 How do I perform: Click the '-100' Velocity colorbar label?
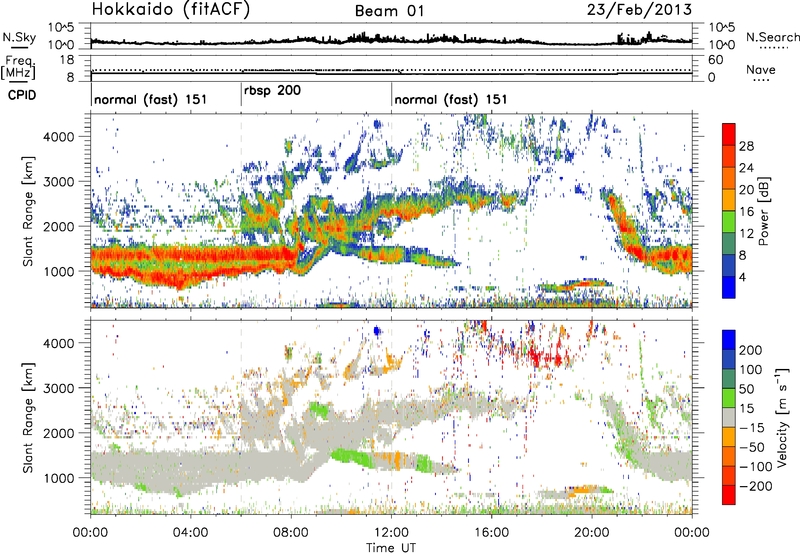[x=756, y=467]
